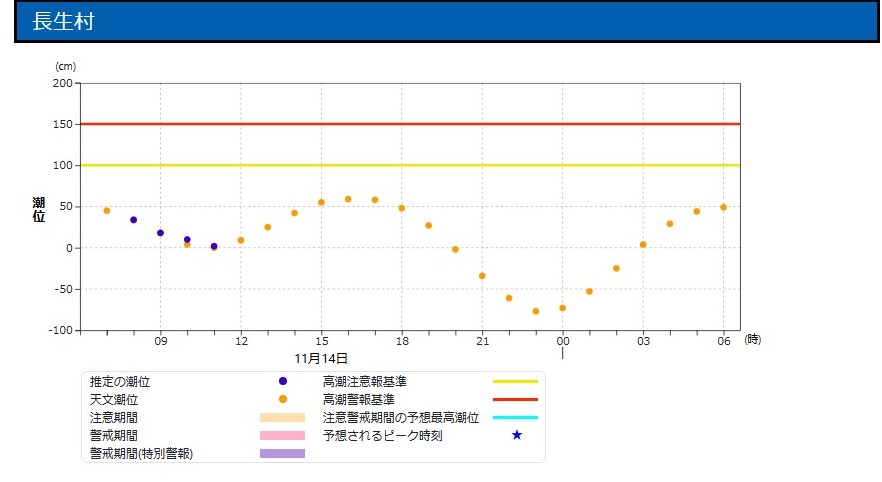Click the 警戒期間(特別警報) legend label
Image resolution: width=882 pixels, height=482 pixels.
point(141,454)
